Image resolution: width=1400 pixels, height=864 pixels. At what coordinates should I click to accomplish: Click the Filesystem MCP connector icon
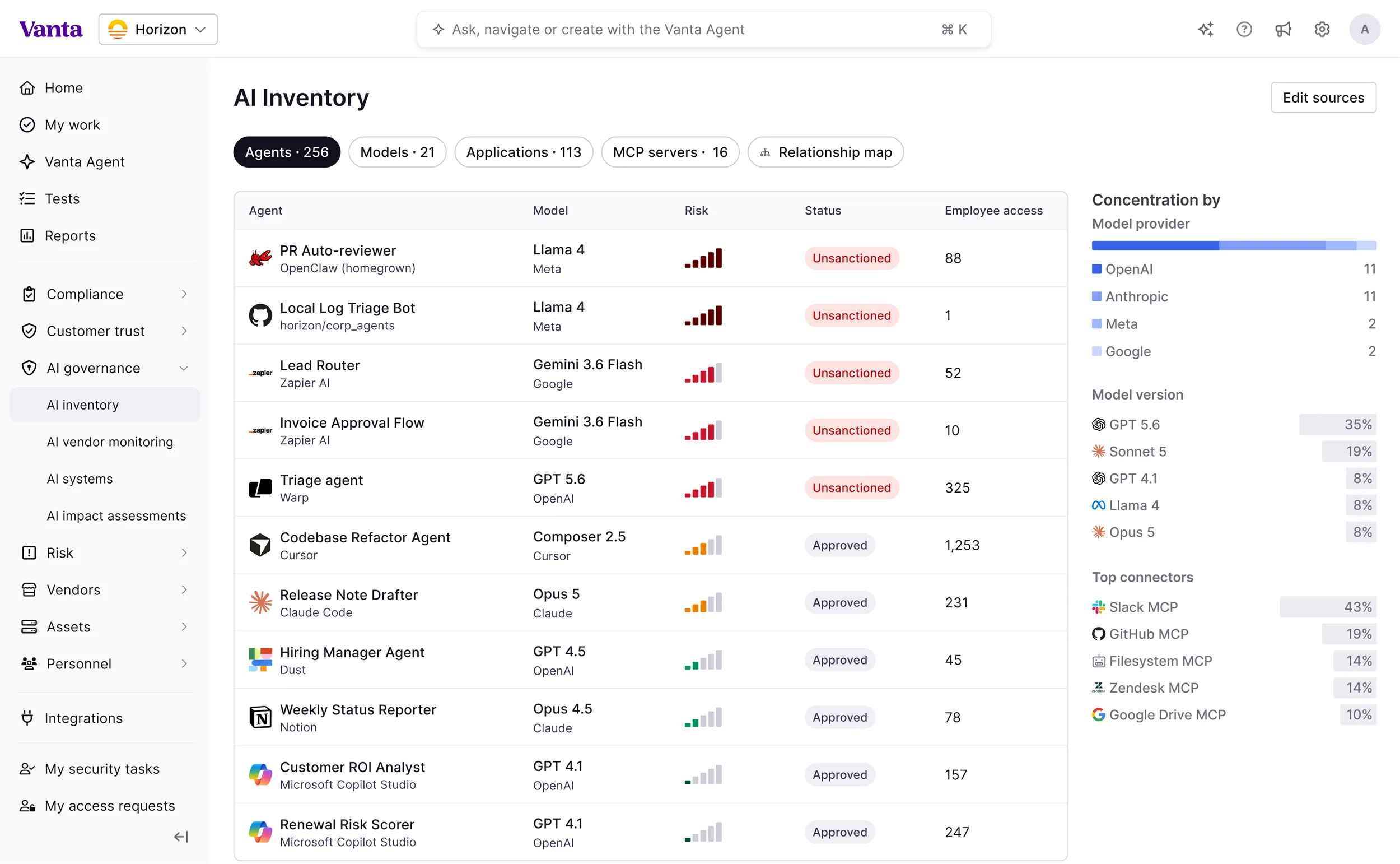tap(1098, 661)
